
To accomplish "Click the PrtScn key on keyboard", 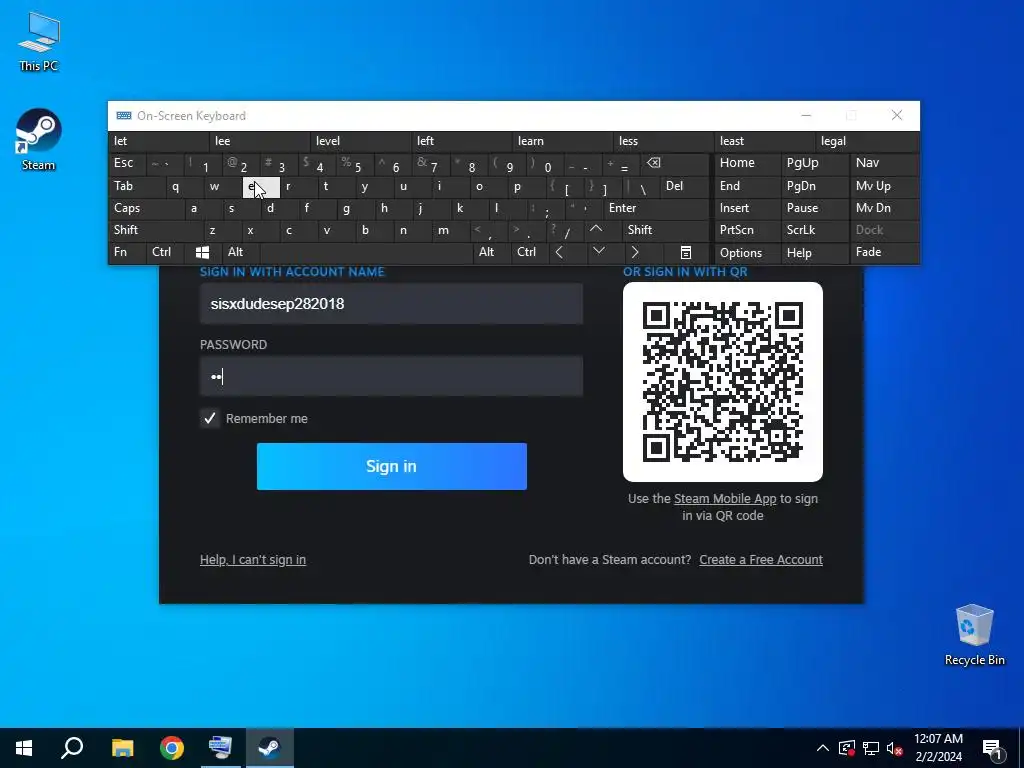I will (748, 230).
